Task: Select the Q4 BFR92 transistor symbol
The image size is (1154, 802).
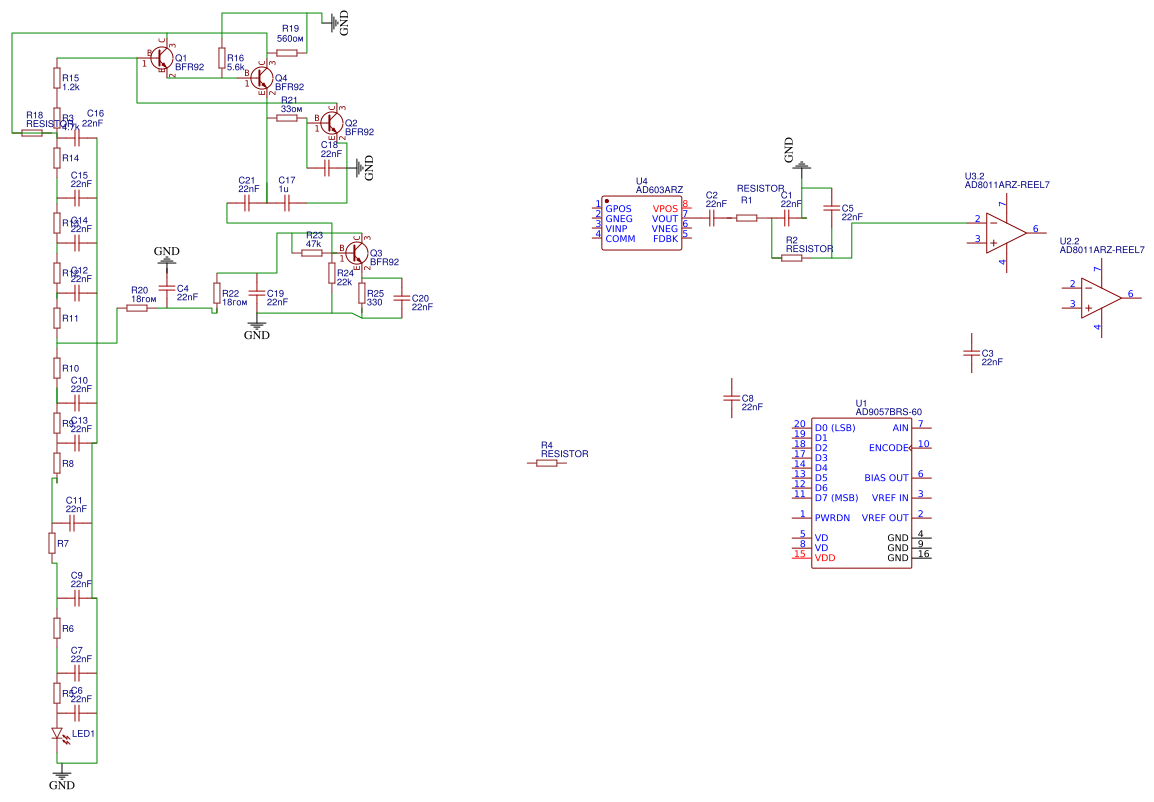Action: pyautogui.click(x=261, y=78)
